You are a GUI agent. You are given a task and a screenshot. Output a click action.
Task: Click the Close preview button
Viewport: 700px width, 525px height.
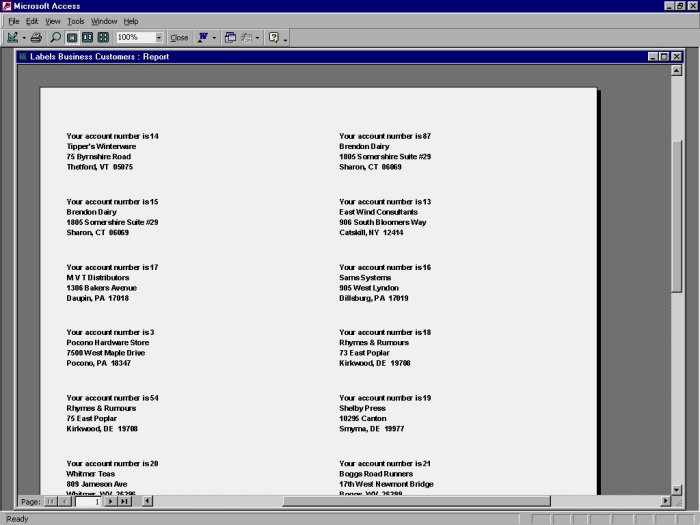point(179,37)
